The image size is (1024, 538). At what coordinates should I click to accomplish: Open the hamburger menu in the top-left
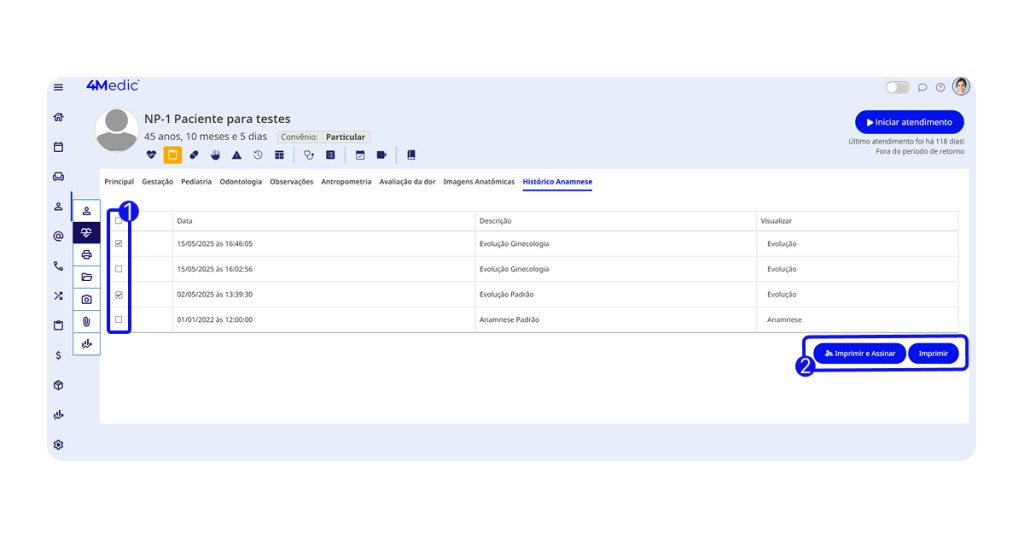[x=58, y=88]
